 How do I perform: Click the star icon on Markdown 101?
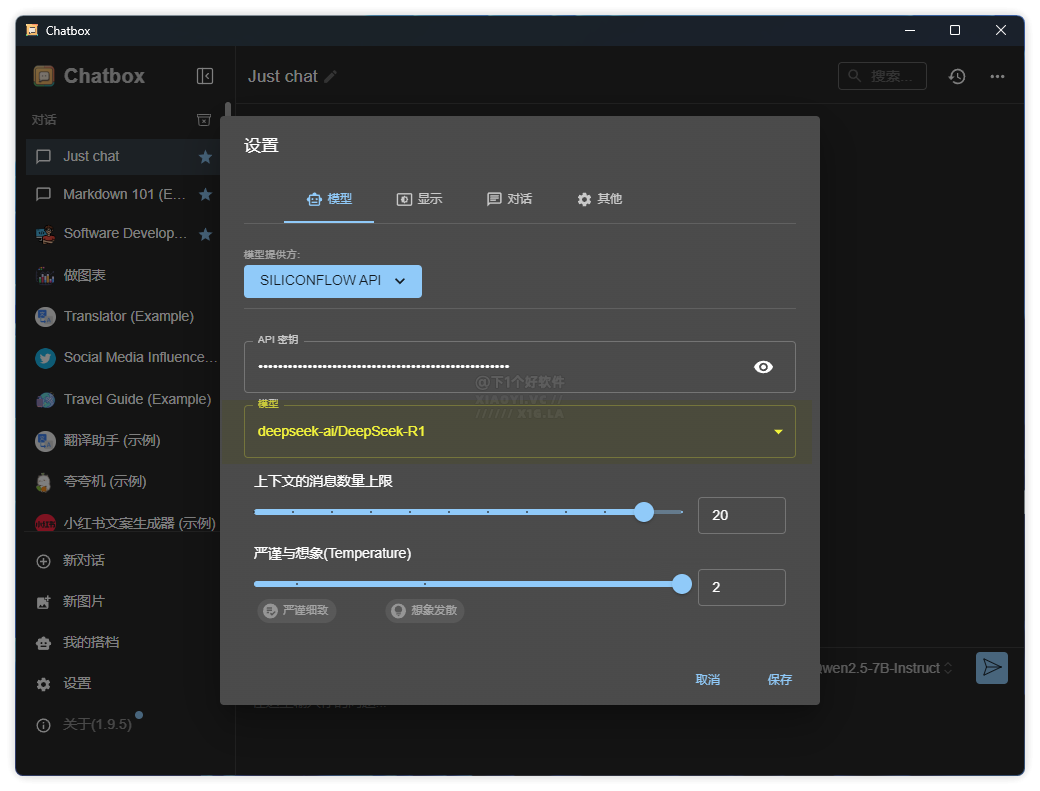[205, 194]
